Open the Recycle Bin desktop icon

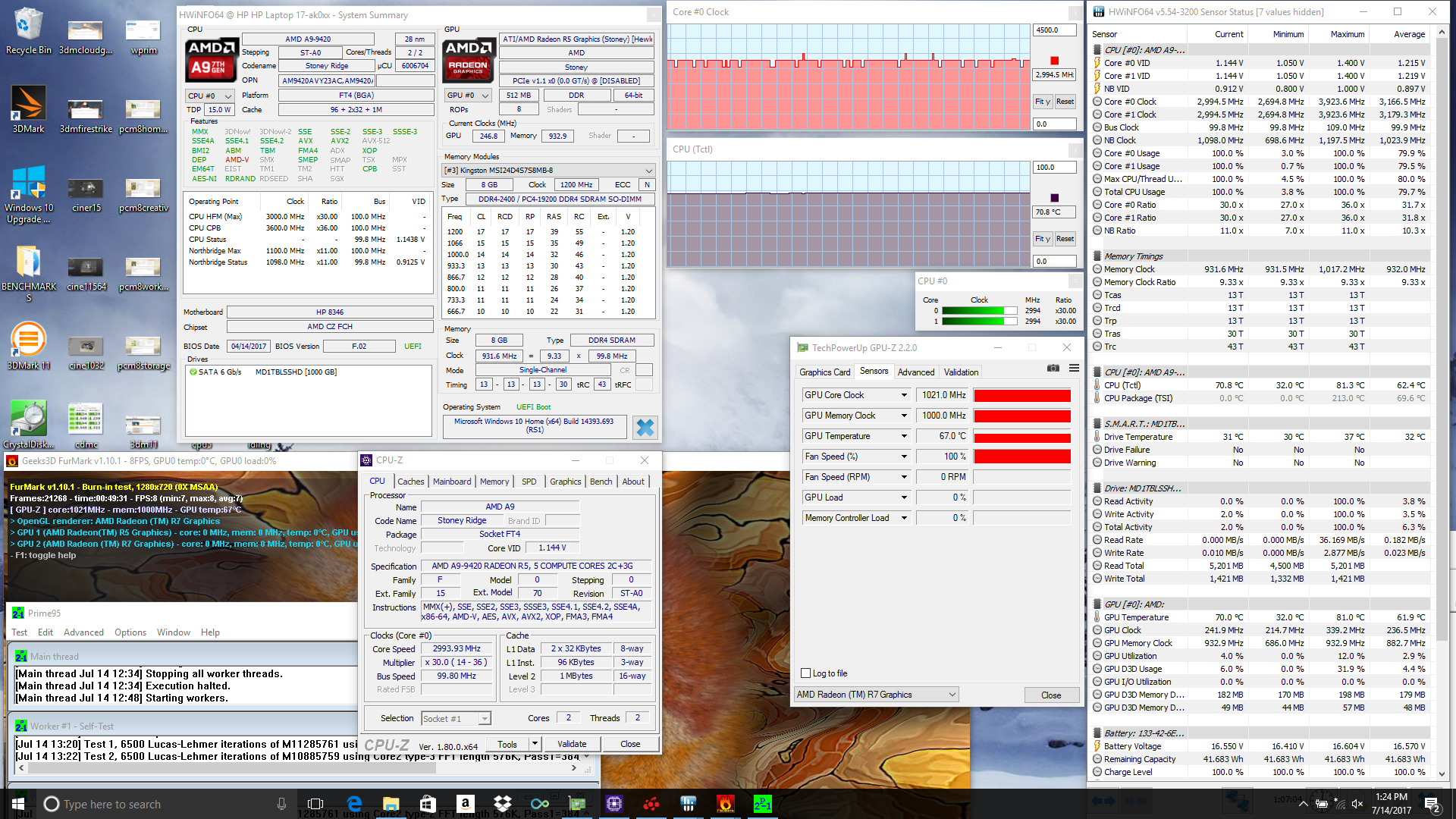coord(28,30)
